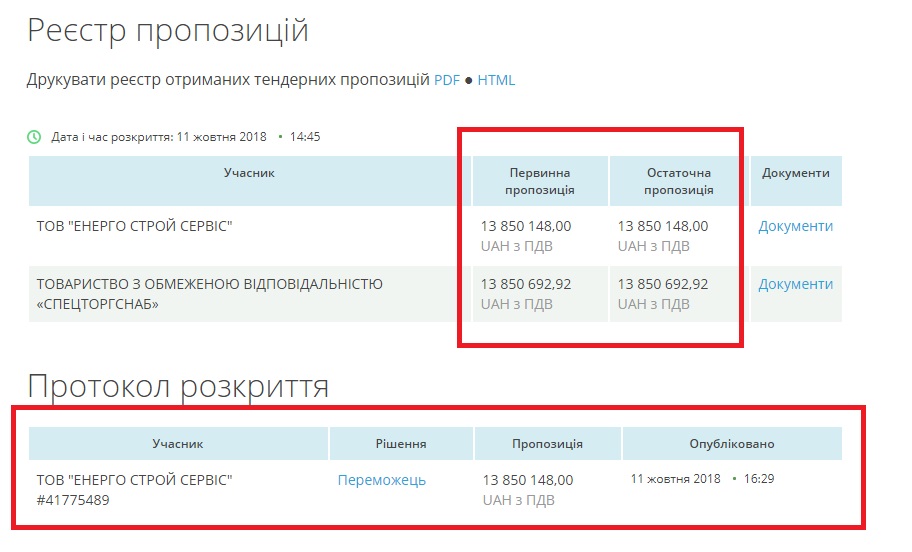Screen dimensions: 912x552
Task: Click the Переможець decision link
Action: [x=381, y=480]
